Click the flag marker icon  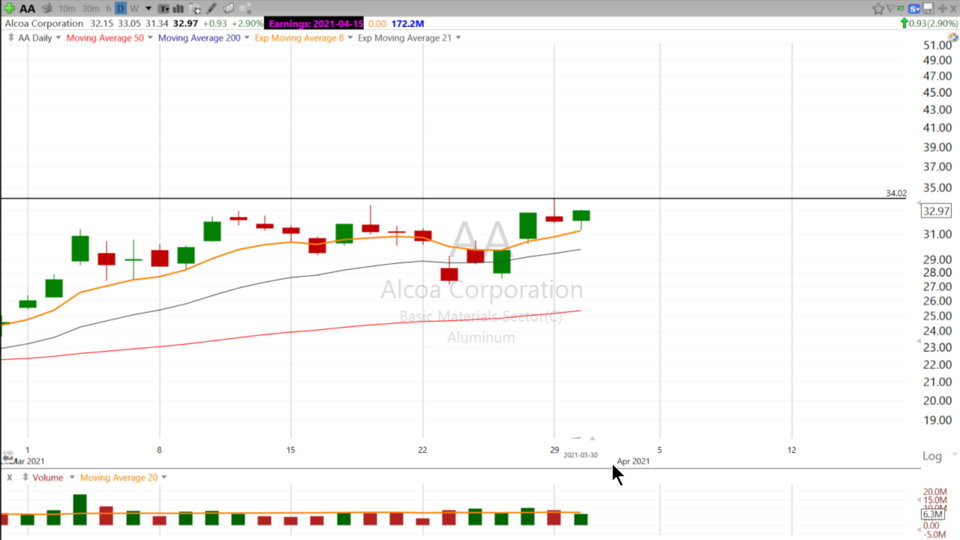click(x=891, y=8)
